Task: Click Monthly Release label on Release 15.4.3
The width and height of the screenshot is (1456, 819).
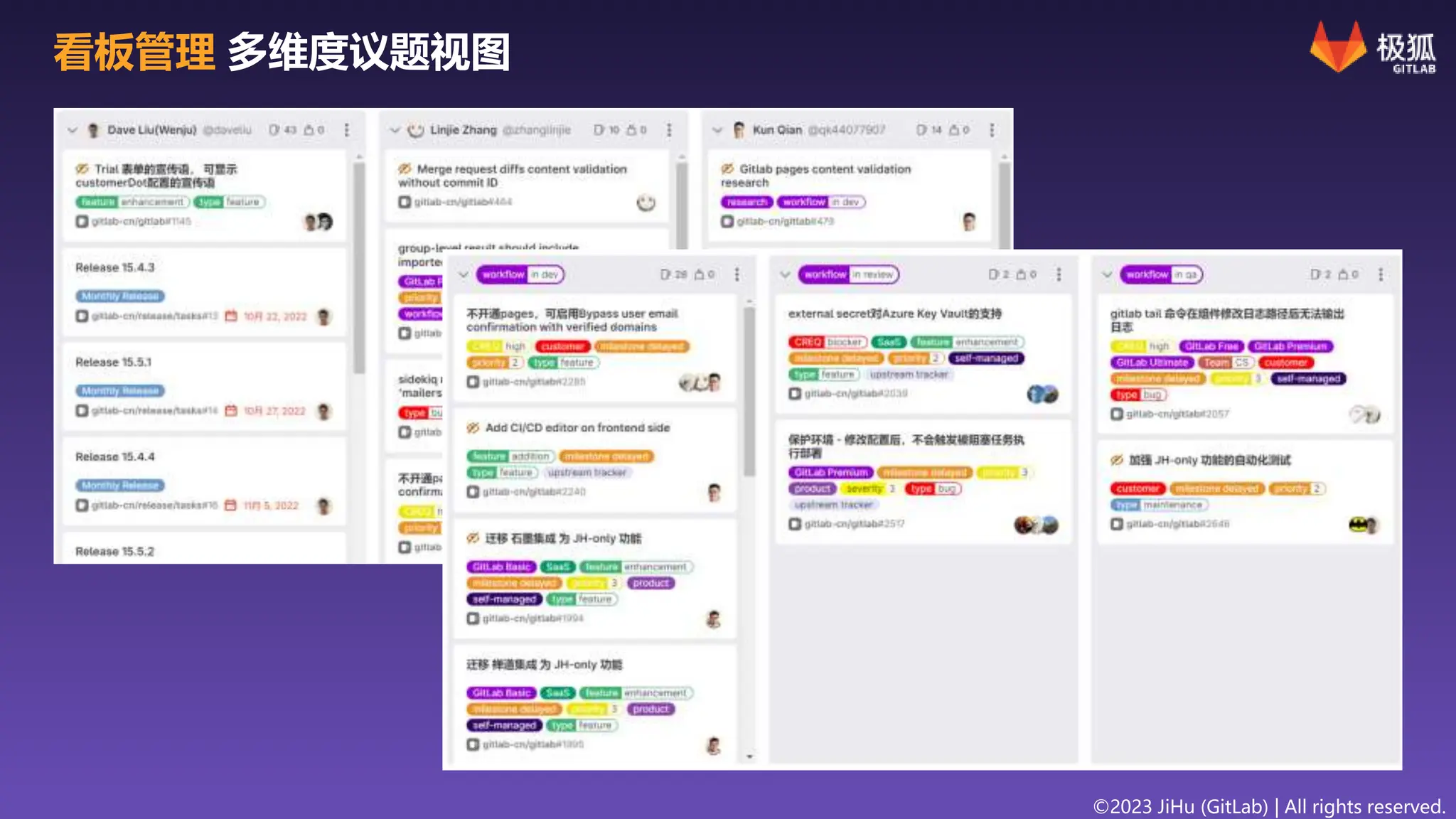Action: (119, 296)
